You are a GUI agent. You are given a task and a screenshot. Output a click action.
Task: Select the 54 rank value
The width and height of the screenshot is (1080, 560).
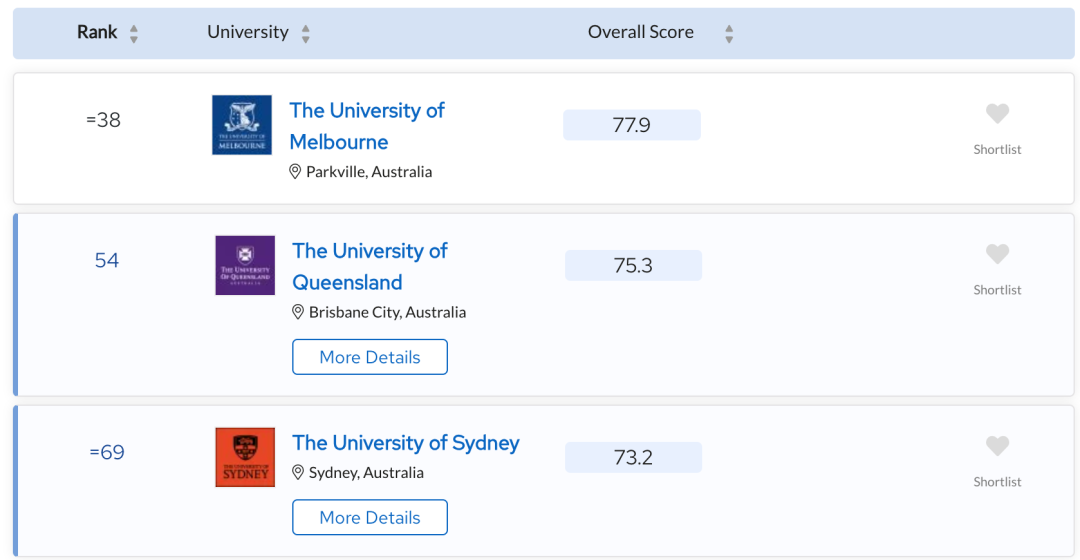107,260
